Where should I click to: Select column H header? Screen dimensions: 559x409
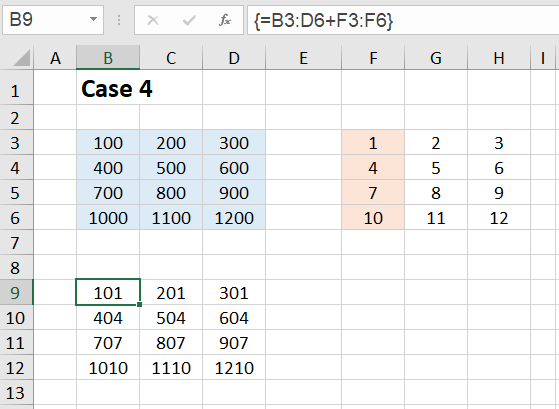click(499, 58)
